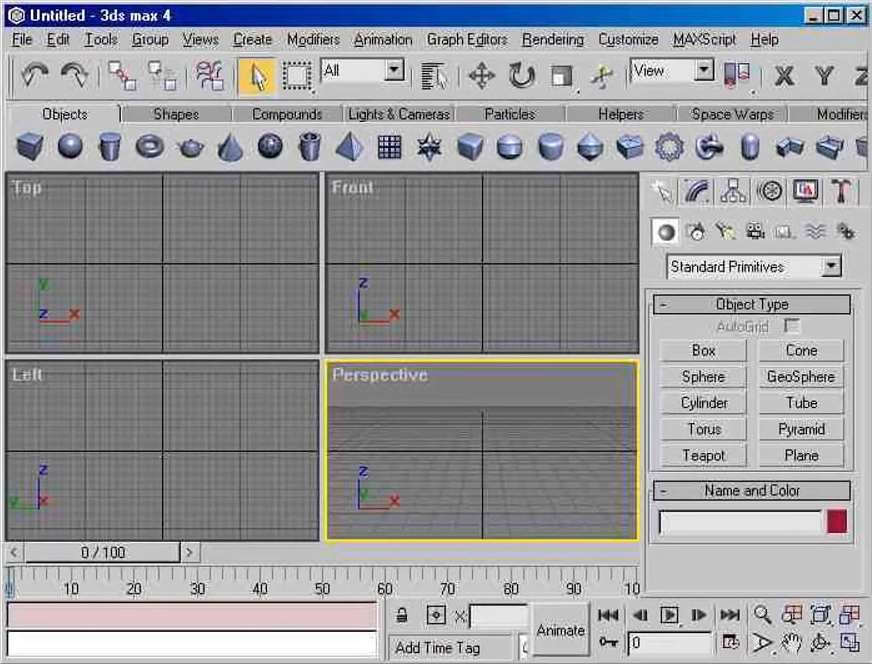The height and width of the screenshot is (664, 872).
Task: Click the Plane grid icon on shelf
Action: pos(389,147)
